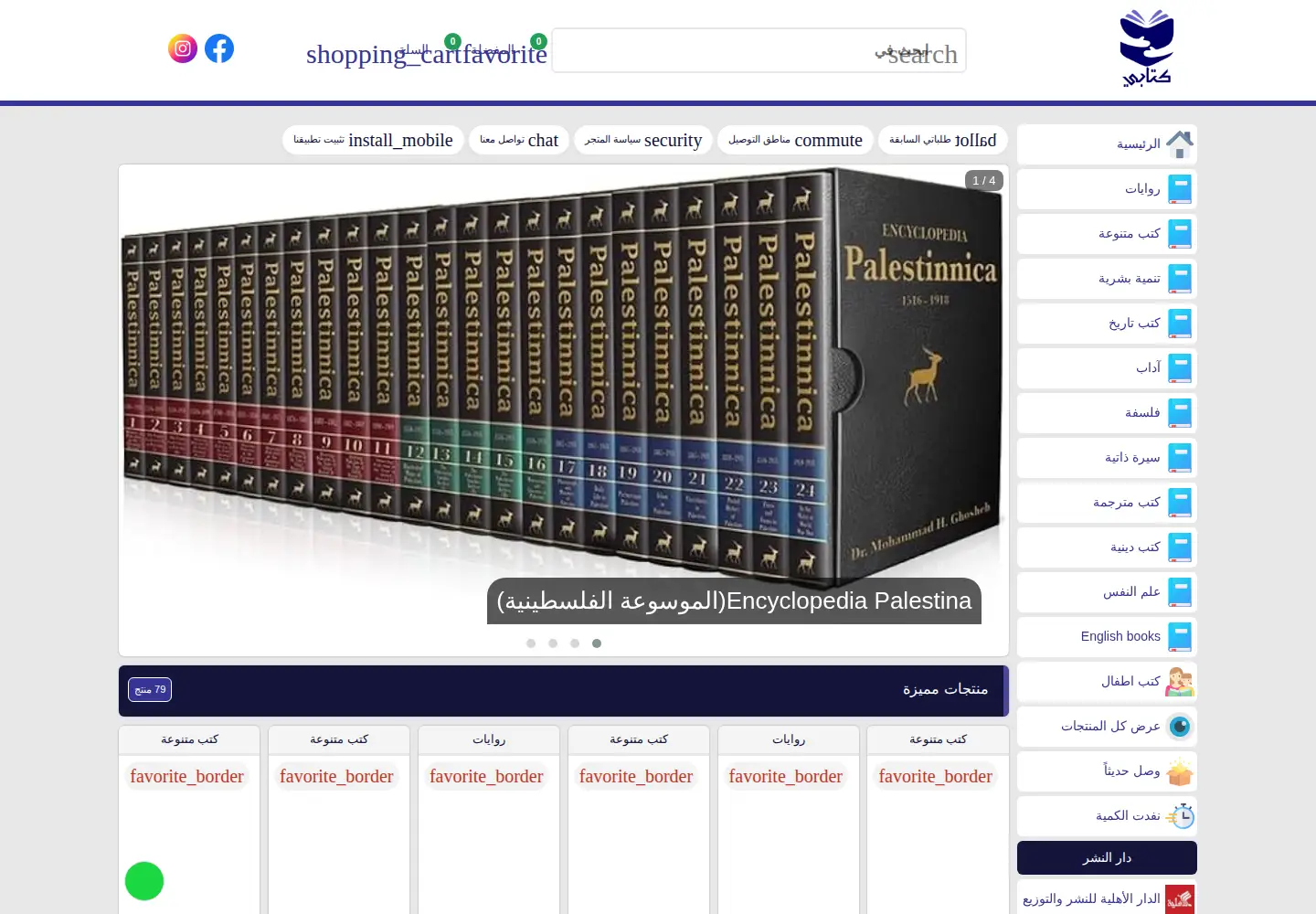Click the 1 / 4 slide counter

click(x=984, y=181)
